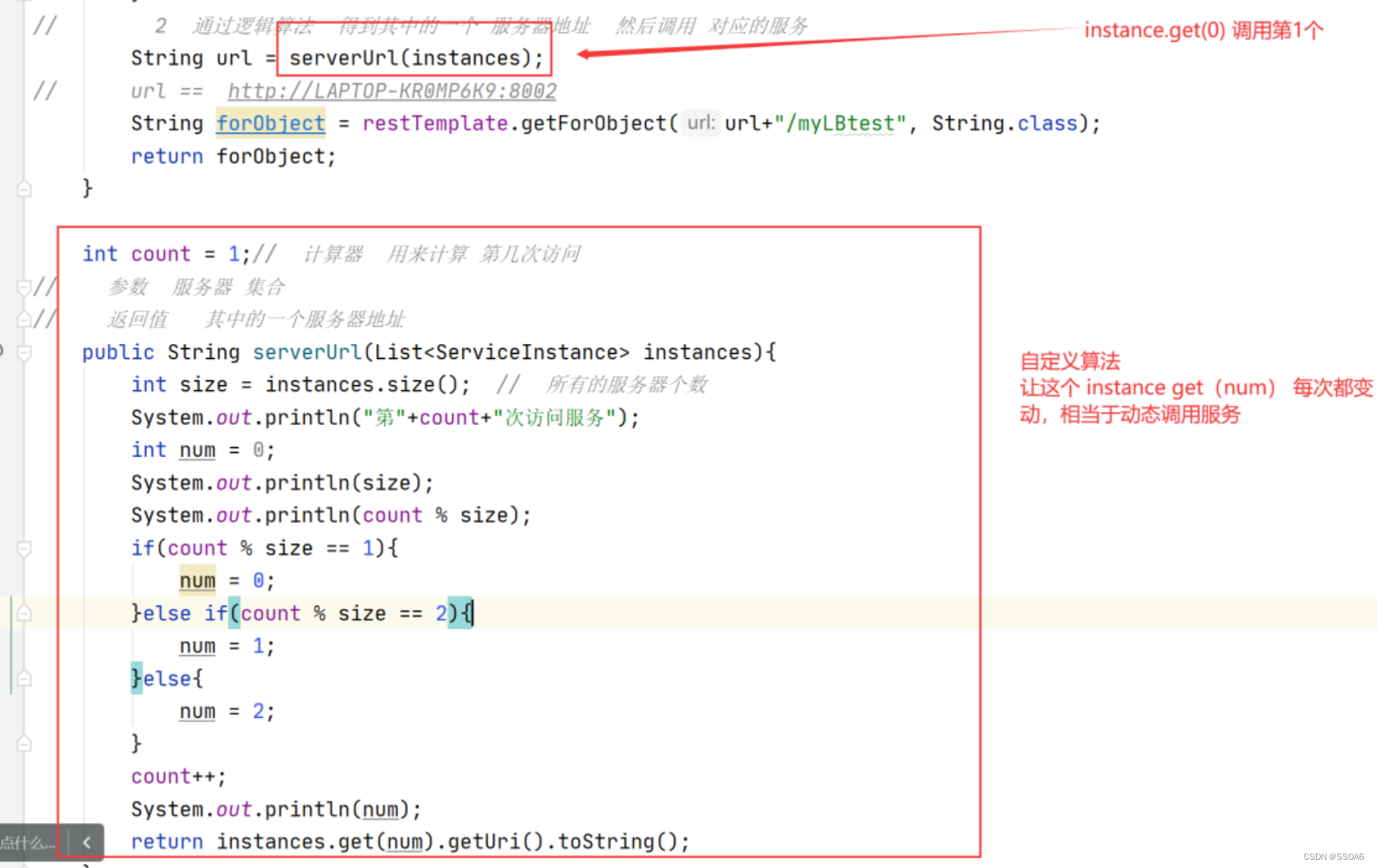Collapse the side panel with the left chevron button
Screen dimensions: 1377x868
pyautogui.click(x=86, y=842)
